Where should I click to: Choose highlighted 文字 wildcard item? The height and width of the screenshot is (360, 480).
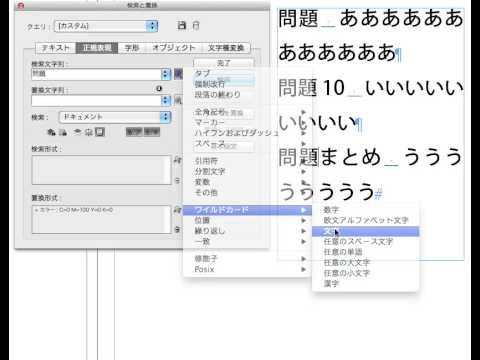[x=366, y=231]
